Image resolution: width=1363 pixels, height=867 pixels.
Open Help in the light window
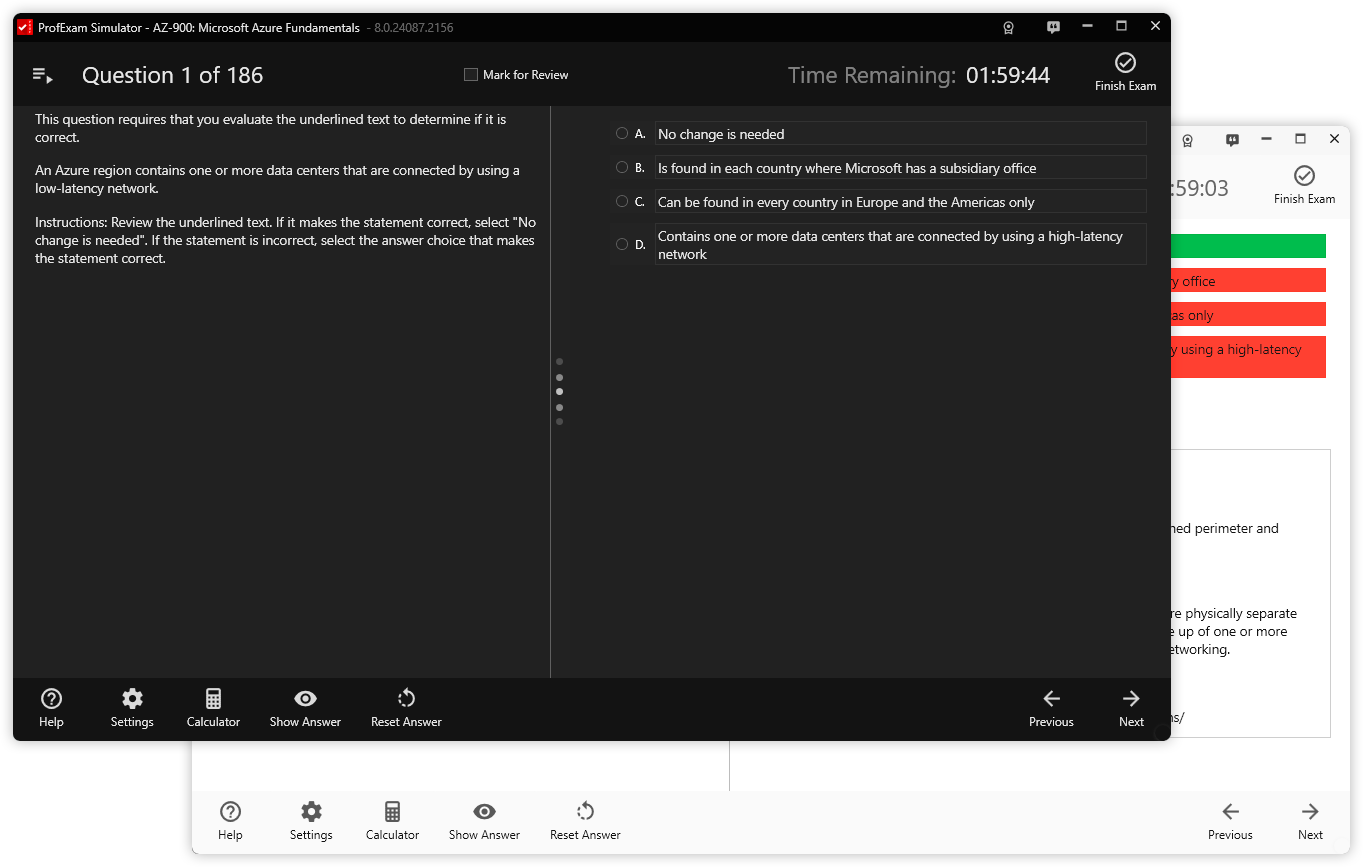230,821
